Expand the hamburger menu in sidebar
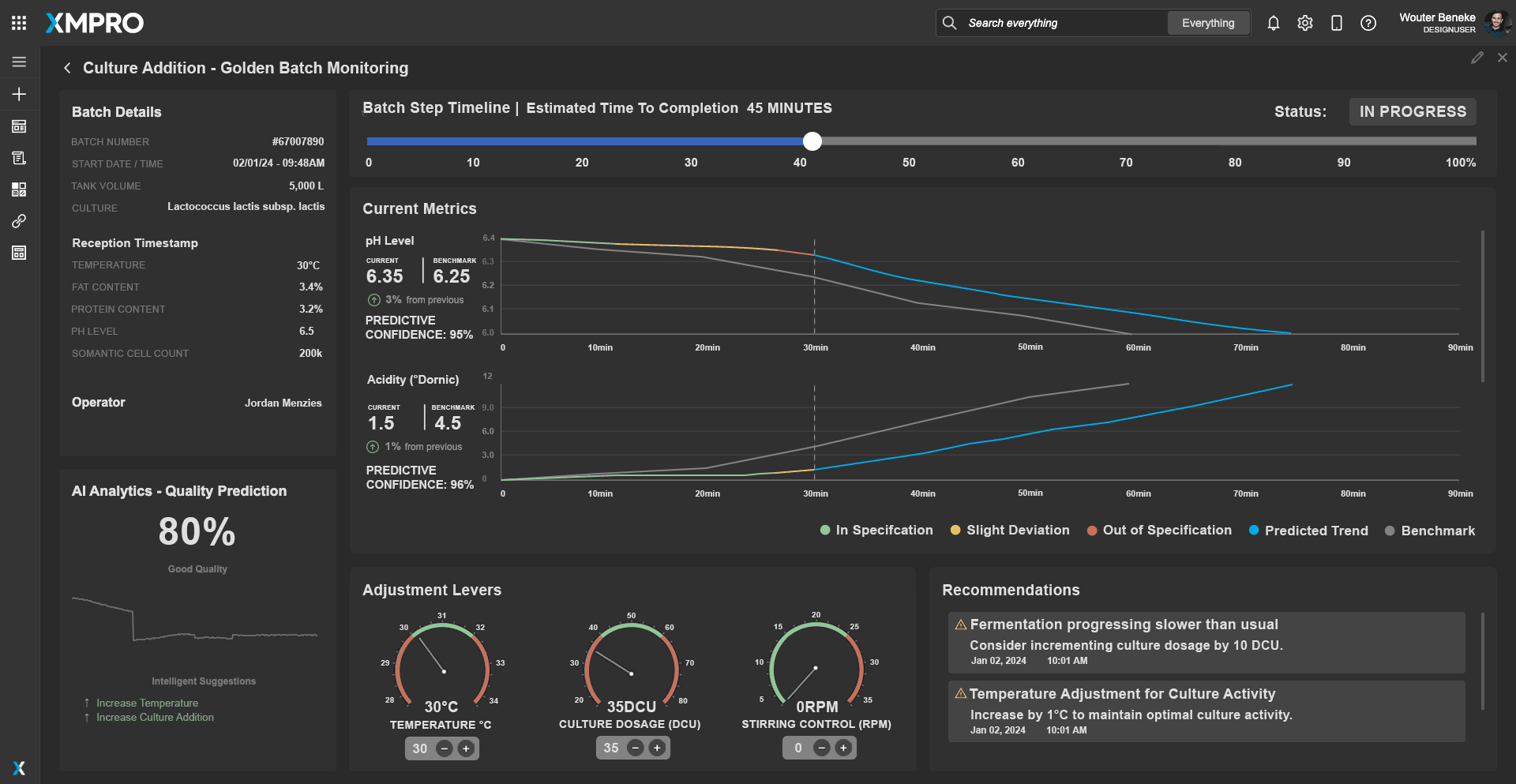Screen dimensions: 1516x784 click(x=19, y=62)
